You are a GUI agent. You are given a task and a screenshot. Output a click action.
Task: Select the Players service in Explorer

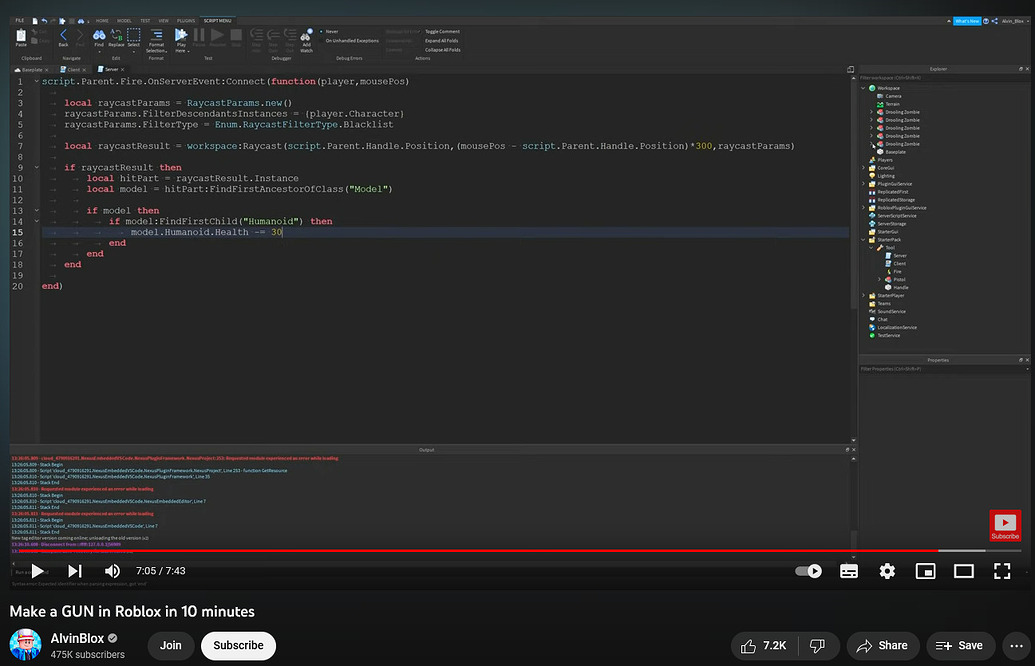coord(881,160)
